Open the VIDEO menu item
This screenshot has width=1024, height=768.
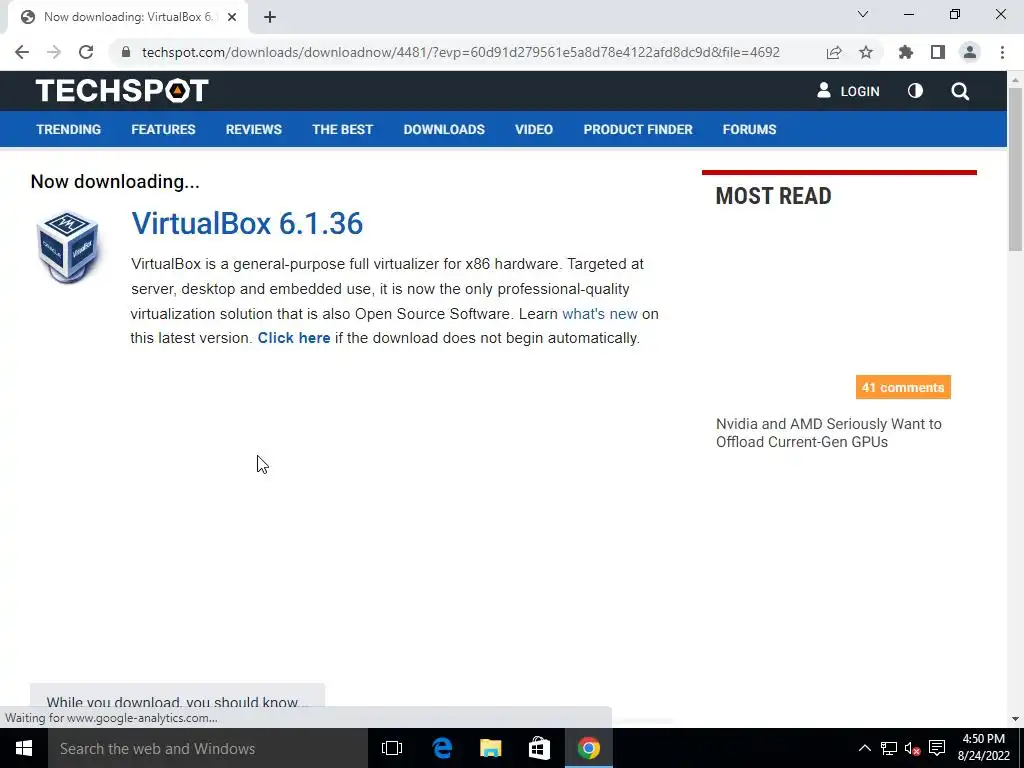click(x=534, y=129)
